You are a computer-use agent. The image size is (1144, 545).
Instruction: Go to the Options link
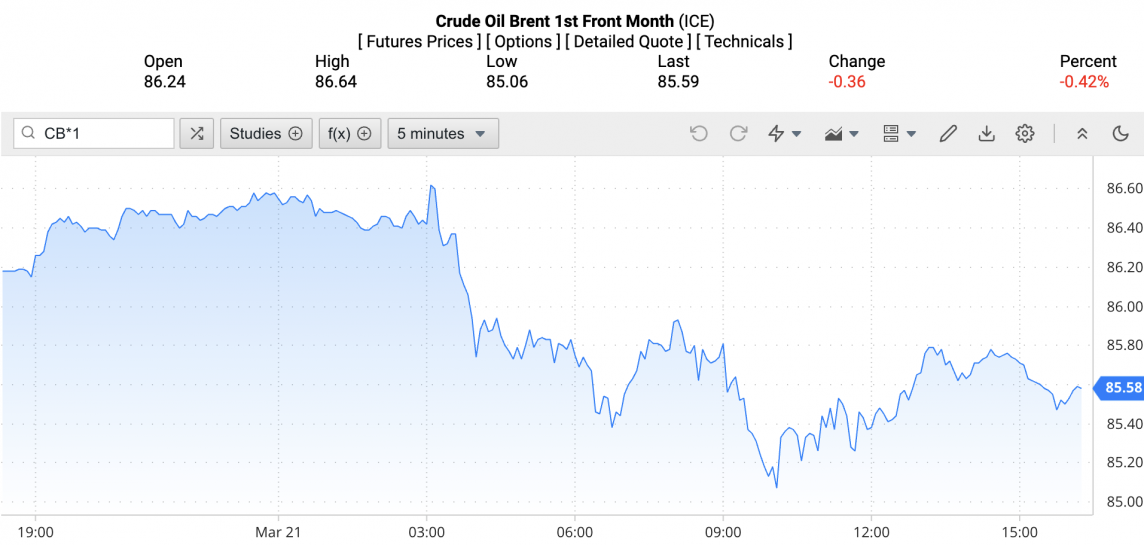pyautogui.click(x=523, y=41)
